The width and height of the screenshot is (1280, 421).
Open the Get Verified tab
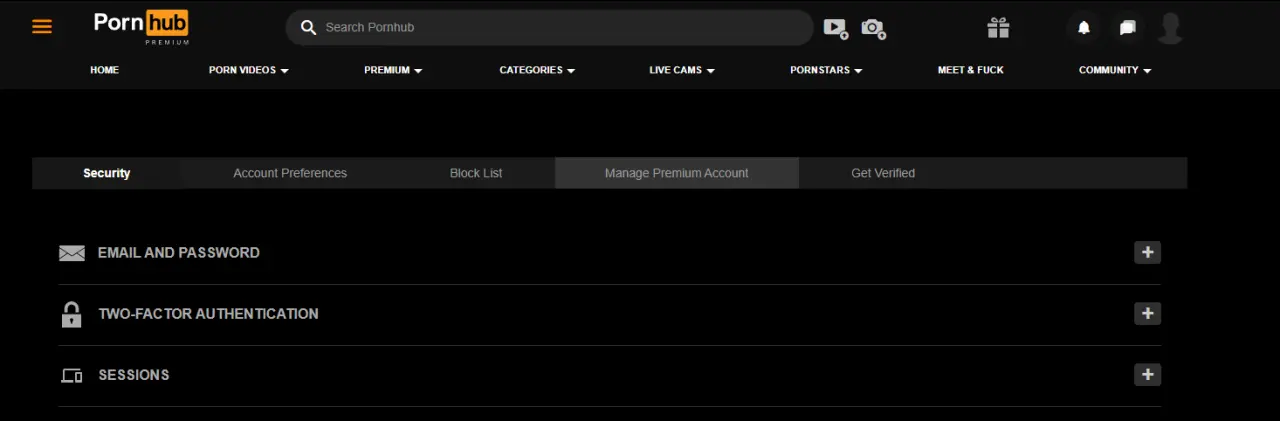click(883, 173)
